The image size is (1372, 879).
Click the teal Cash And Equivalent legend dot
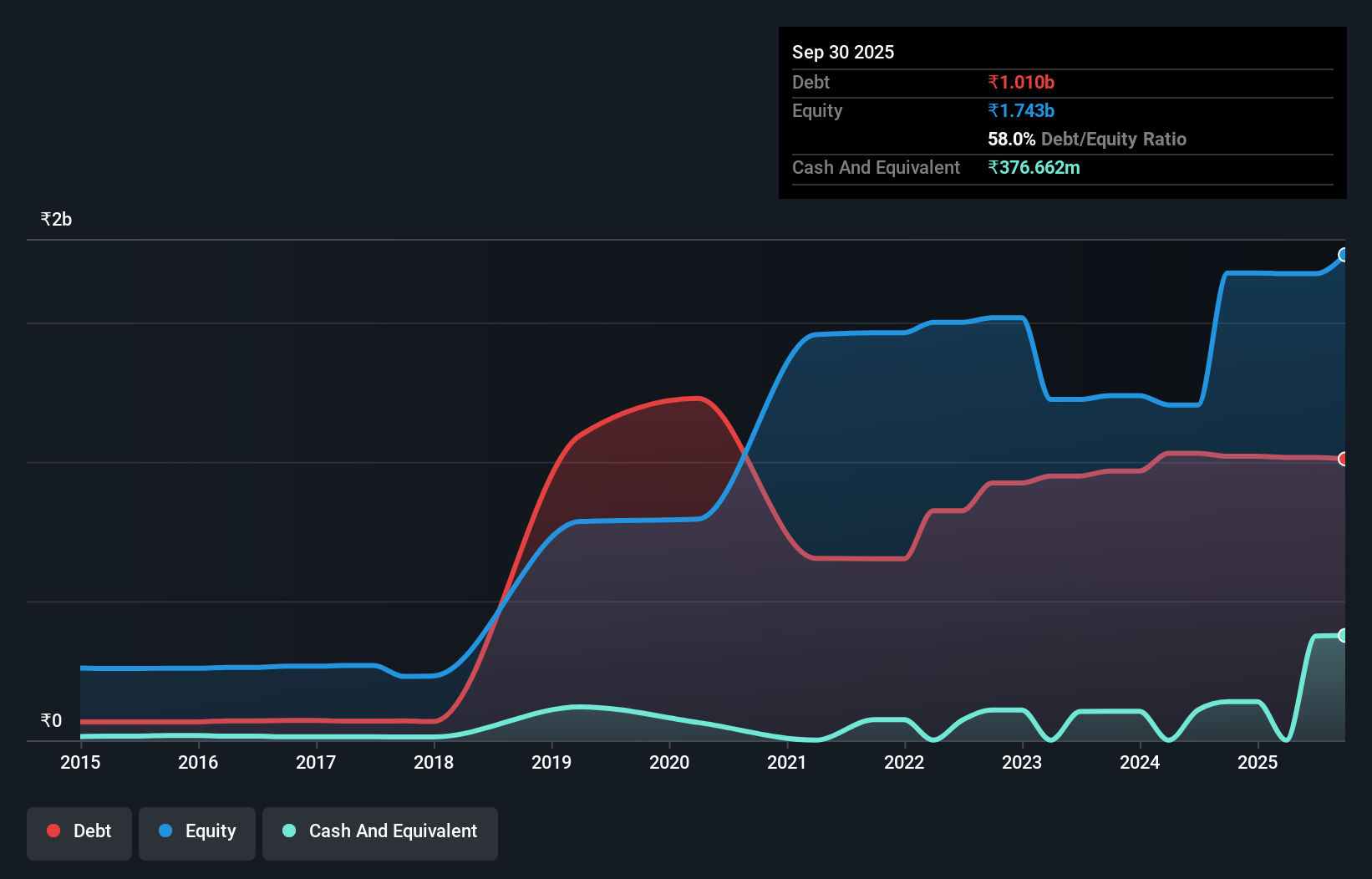point(288,830)
